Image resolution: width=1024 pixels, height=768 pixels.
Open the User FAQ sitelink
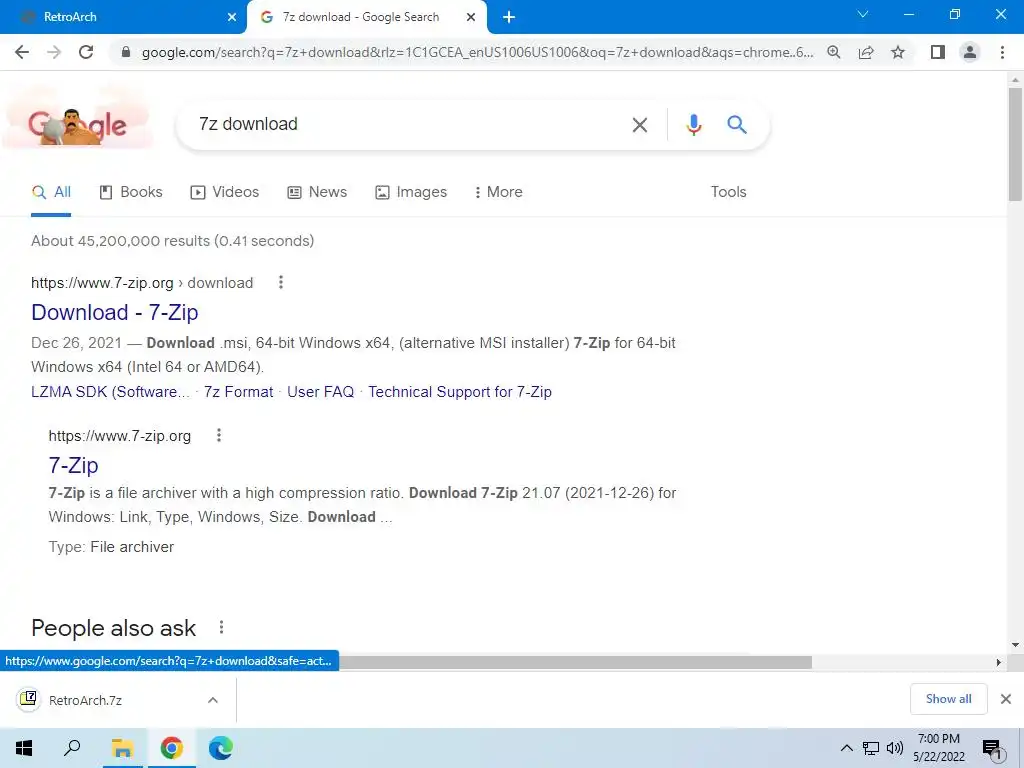click(321, 392)
